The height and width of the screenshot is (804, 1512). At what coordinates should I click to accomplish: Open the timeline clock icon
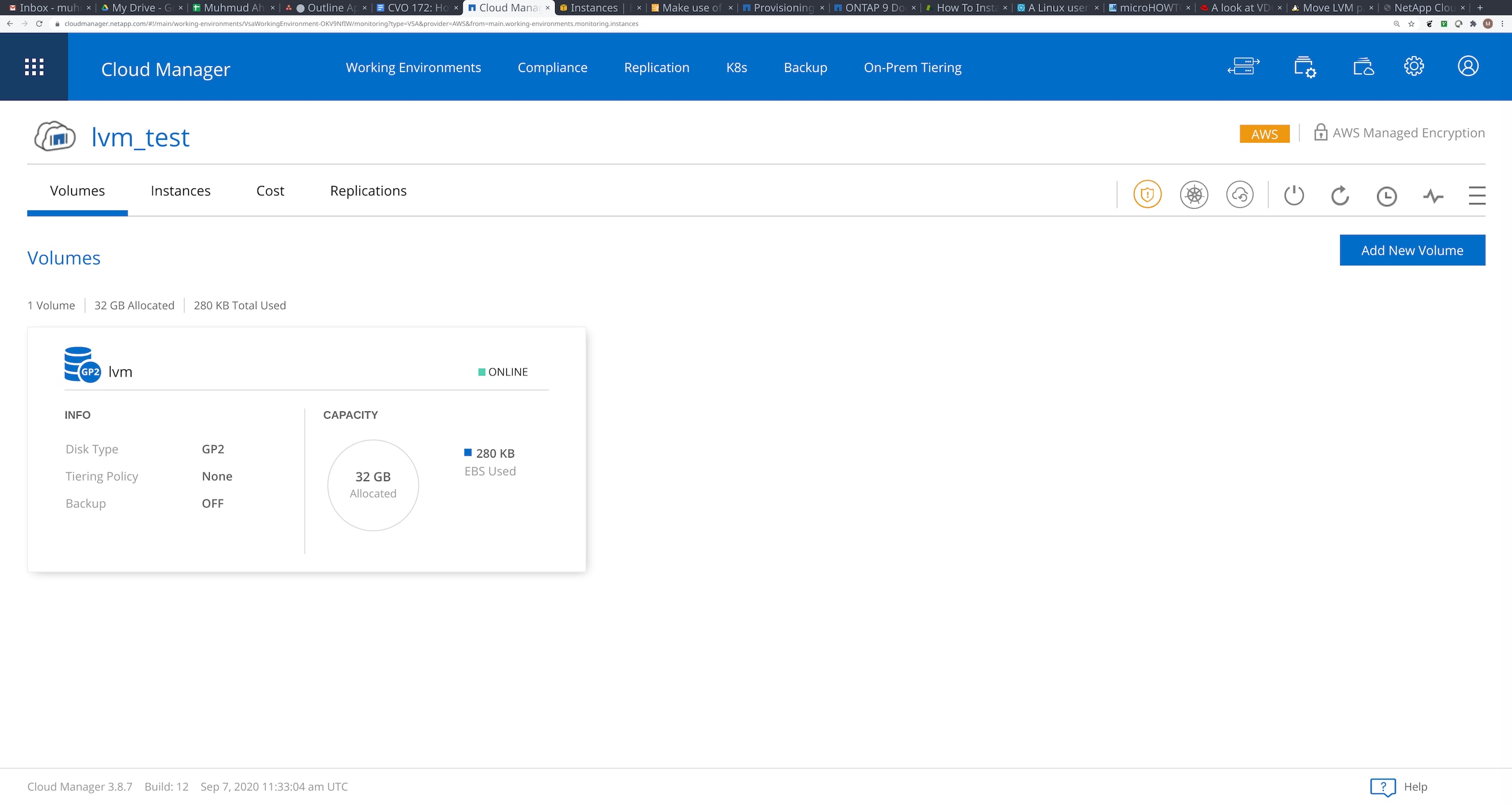1386,196
